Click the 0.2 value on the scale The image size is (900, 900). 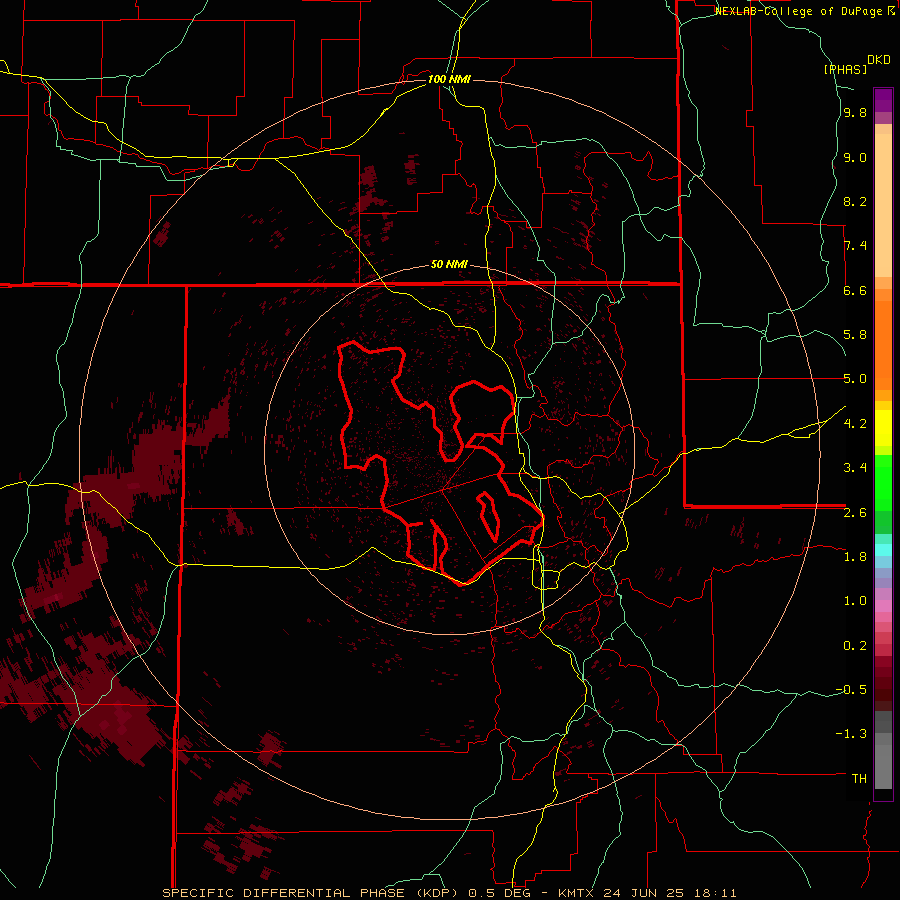(x=855, y=646)
